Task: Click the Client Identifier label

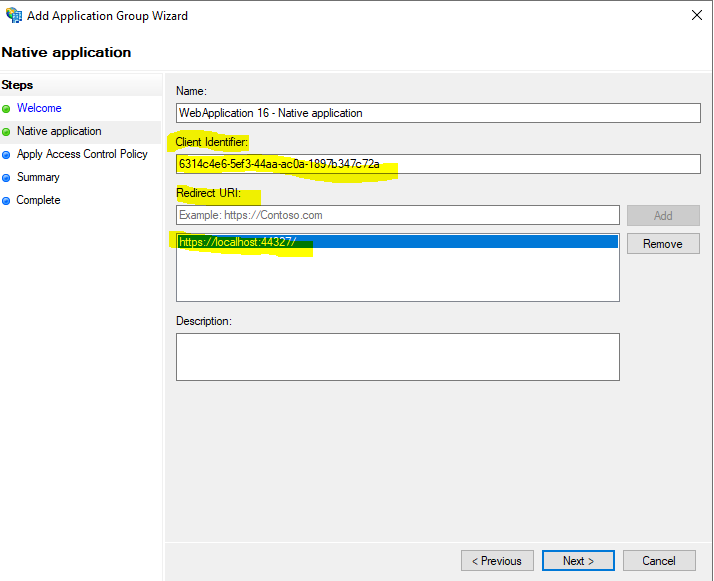Action: point(212,142)
